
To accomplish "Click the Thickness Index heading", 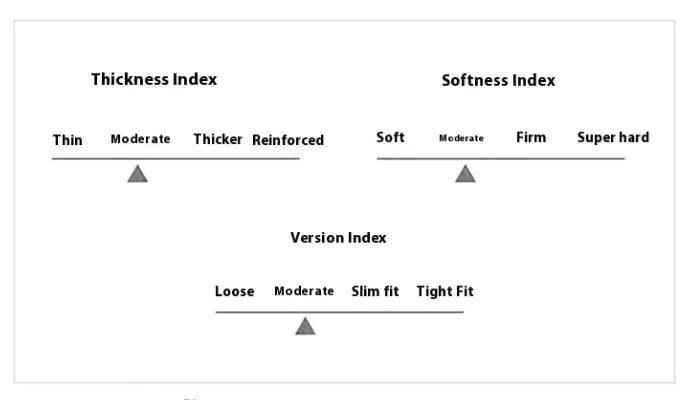I will (x=154, y=79).
